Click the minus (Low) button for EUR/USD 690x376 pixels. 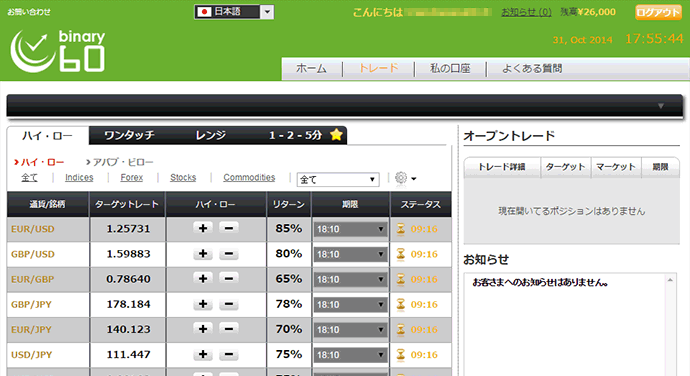coord(229,228)
